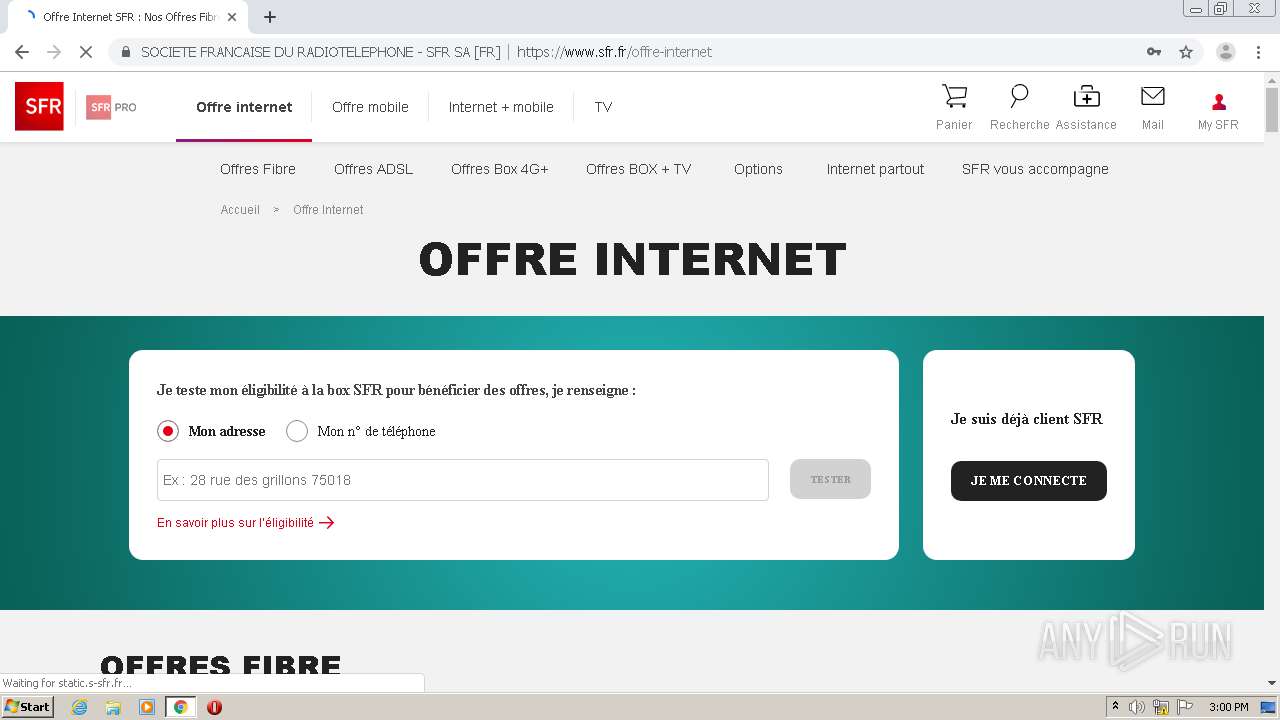The width and height of the screenshot is (1280, 720).
Task: Show hidden system tray icons
Action: point(1115,707)
